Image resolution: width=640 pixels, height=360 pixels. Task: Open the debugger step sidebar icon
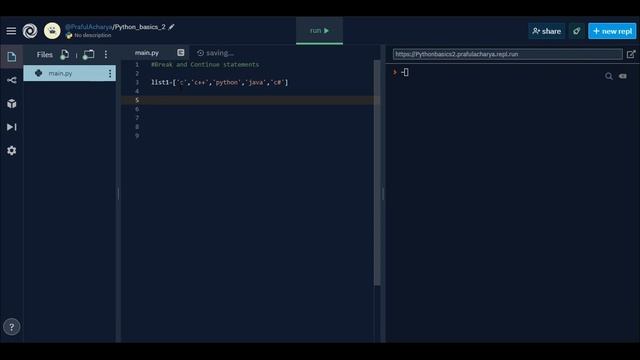pyautogui.click(x=11, y=127)
